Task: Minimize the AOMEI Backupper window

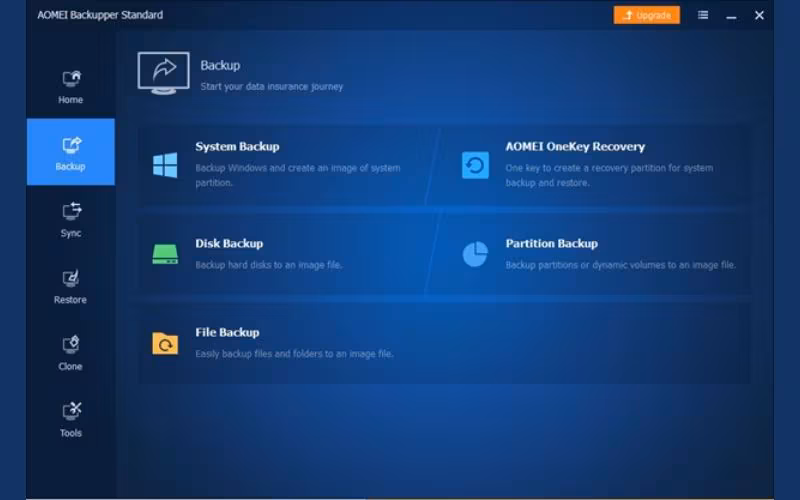Action: [731, 16]
